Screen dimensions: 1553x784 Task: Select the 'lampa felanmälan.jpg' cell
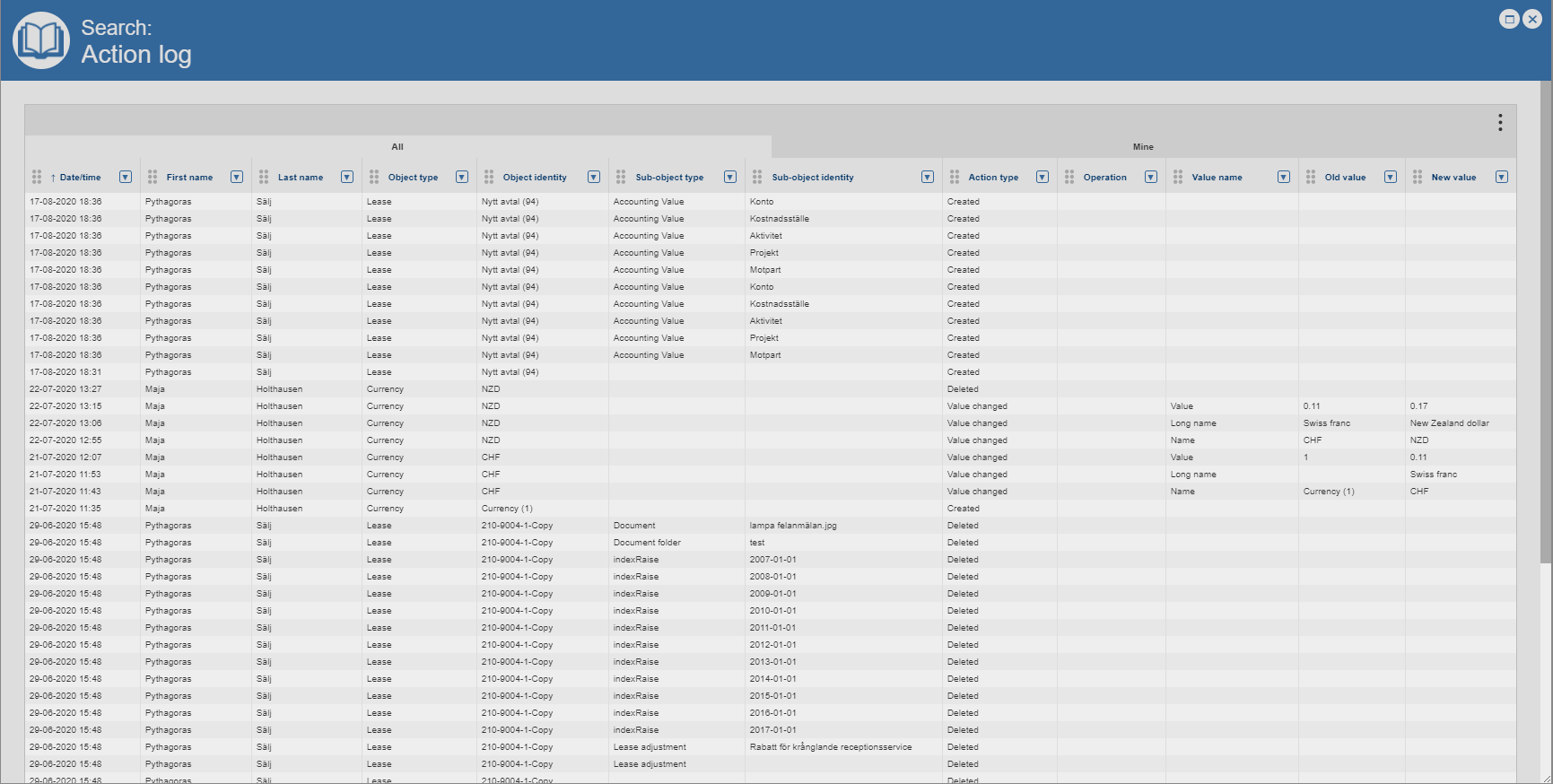coord(843,526)
